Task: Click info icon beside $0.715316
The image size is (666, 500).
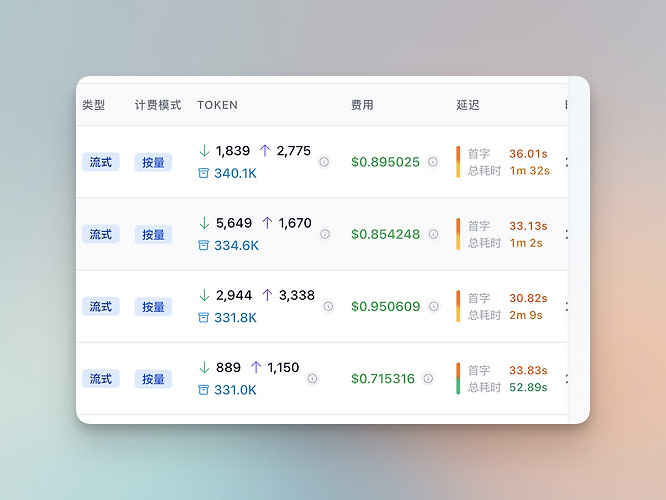Action: click(428, 379)
